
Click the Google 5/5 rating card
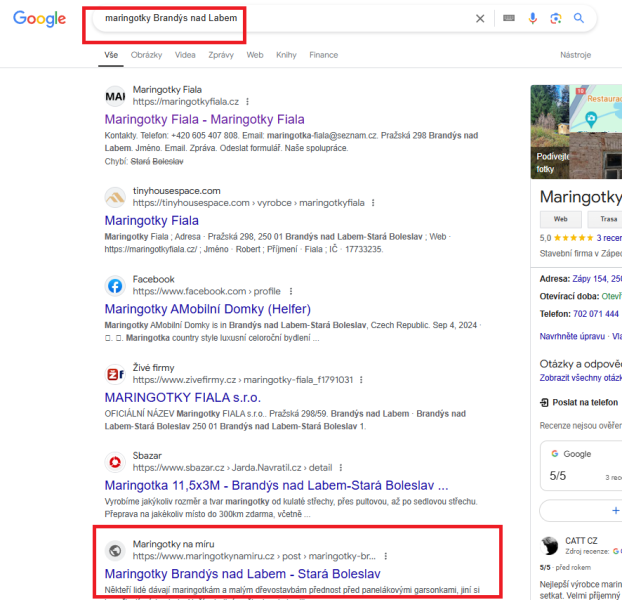[581, 466]
